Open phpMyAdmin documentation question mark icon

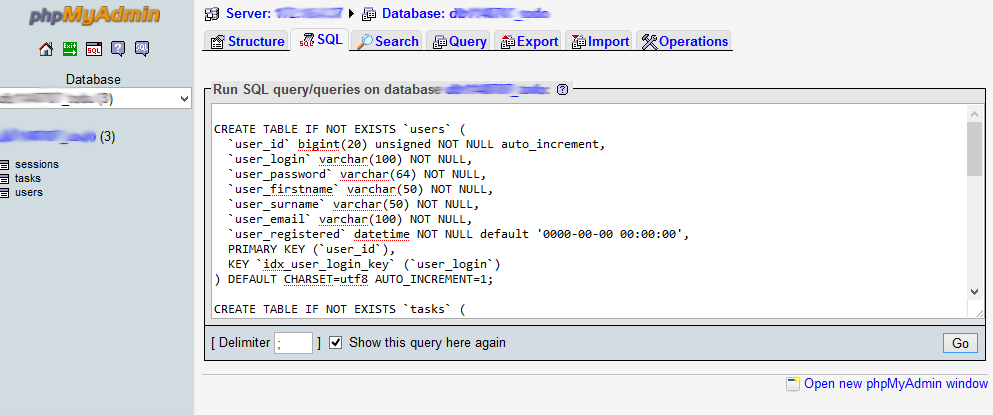[x=118, y=48]
